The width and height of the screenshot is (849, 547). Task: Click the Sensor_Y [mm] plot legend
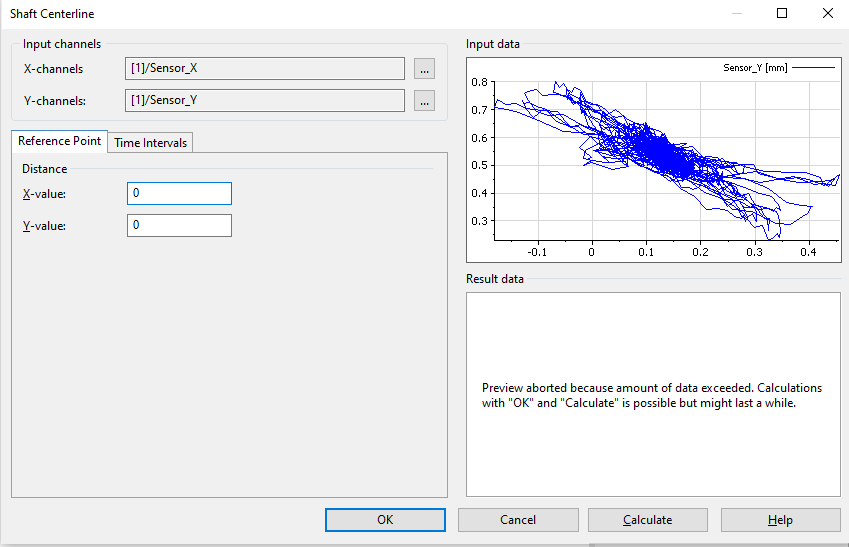[x=777, y=68]
